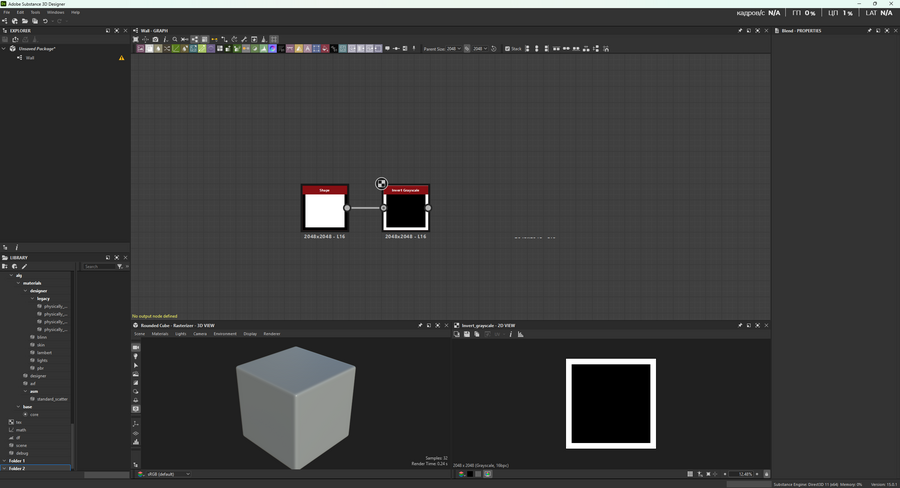900x488 pixels.
Task: Open the Environment menu in 3D View
Action: point(225,334)
